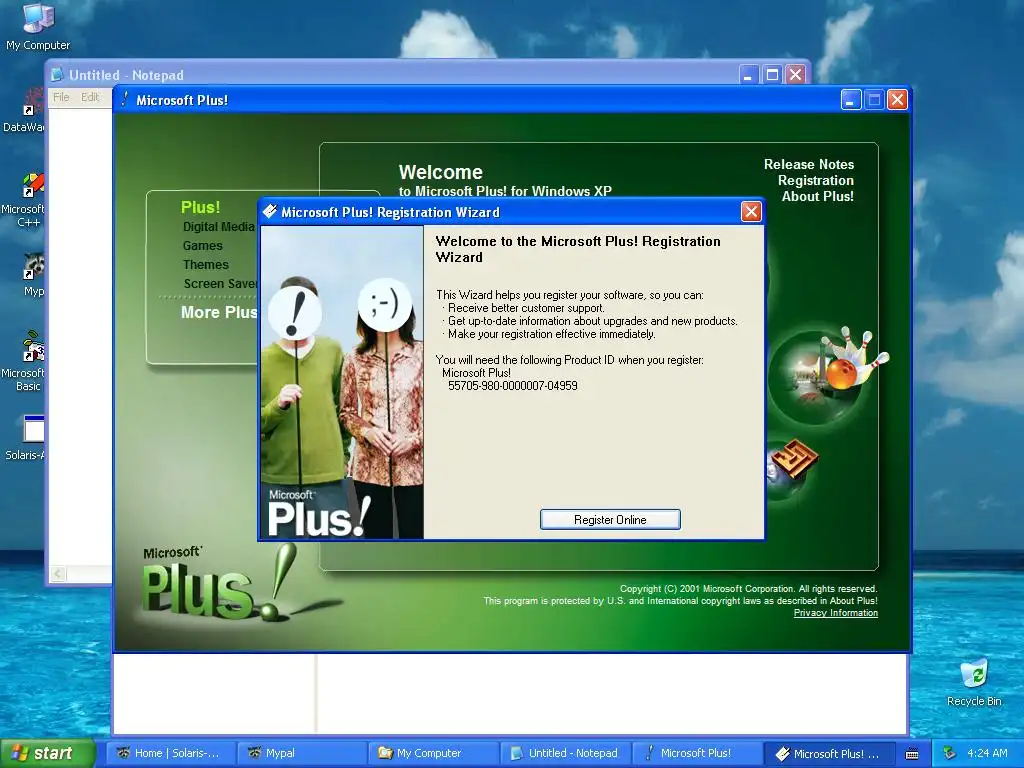Close the Microsoft Plus! main window

[x=897, y=100]
